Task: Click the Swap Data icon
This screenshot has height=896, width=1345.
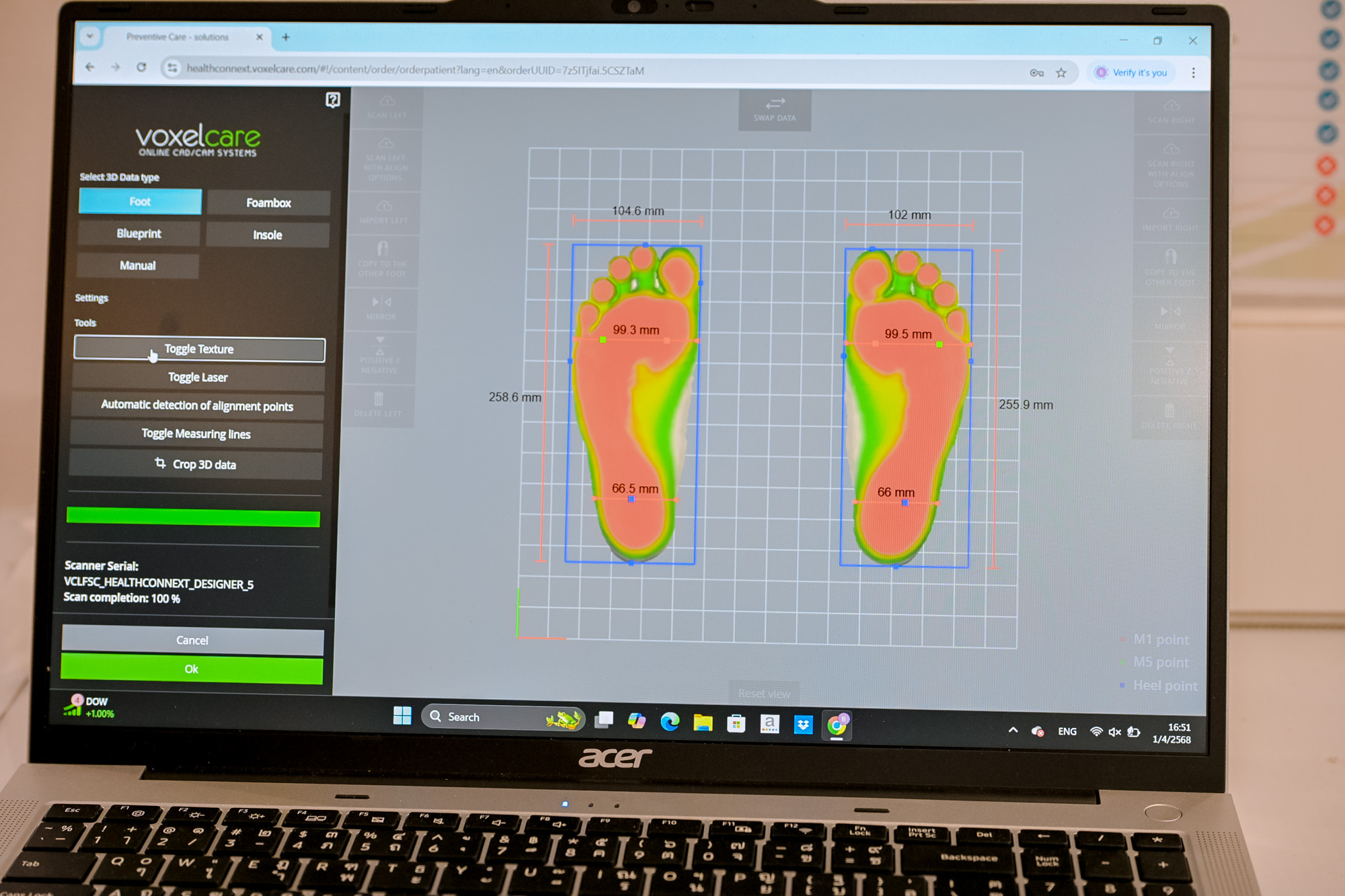Action: (x=775, y=104)
